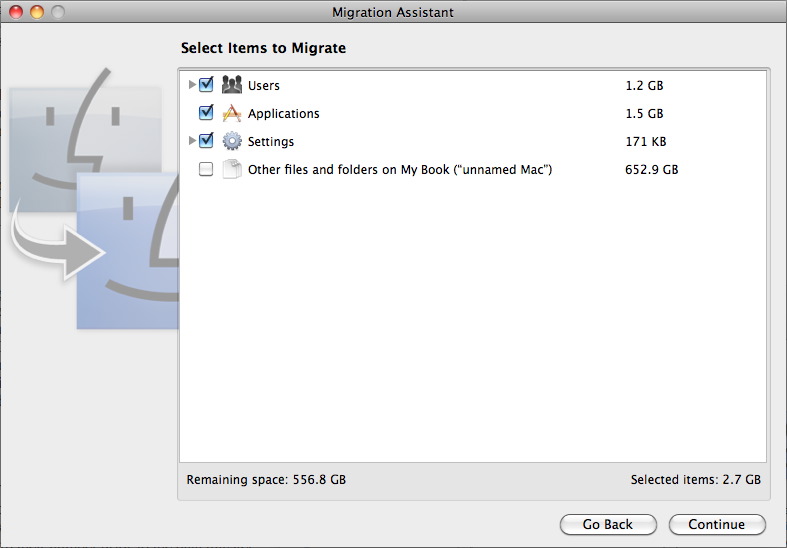Disable the Settings checkbox

pos(206,141)
